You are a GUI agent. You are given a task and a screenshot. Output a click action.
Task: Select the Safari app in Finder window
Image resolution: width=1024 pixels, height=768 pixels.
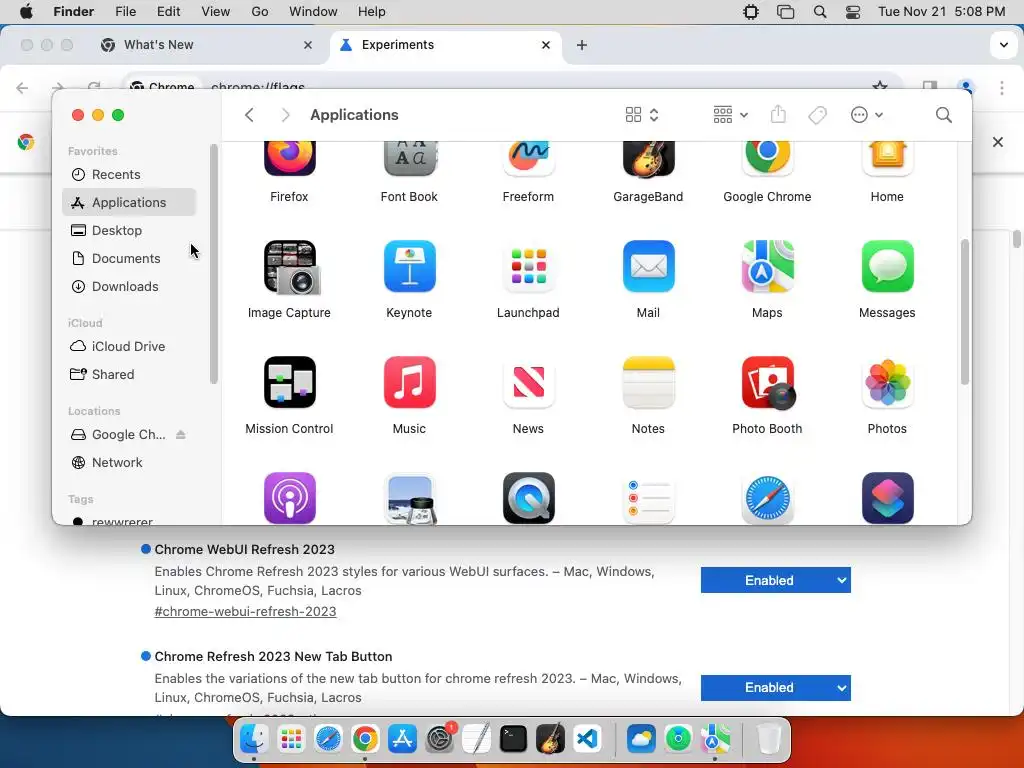(x=767, y=498)
